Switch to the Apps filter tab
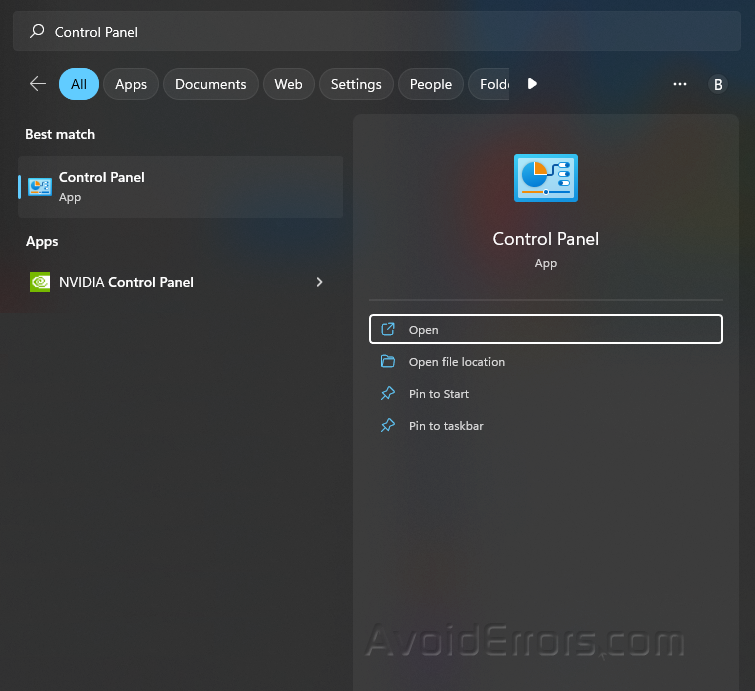The height and width of the screenshot is (691, 755). pos(131,84)
